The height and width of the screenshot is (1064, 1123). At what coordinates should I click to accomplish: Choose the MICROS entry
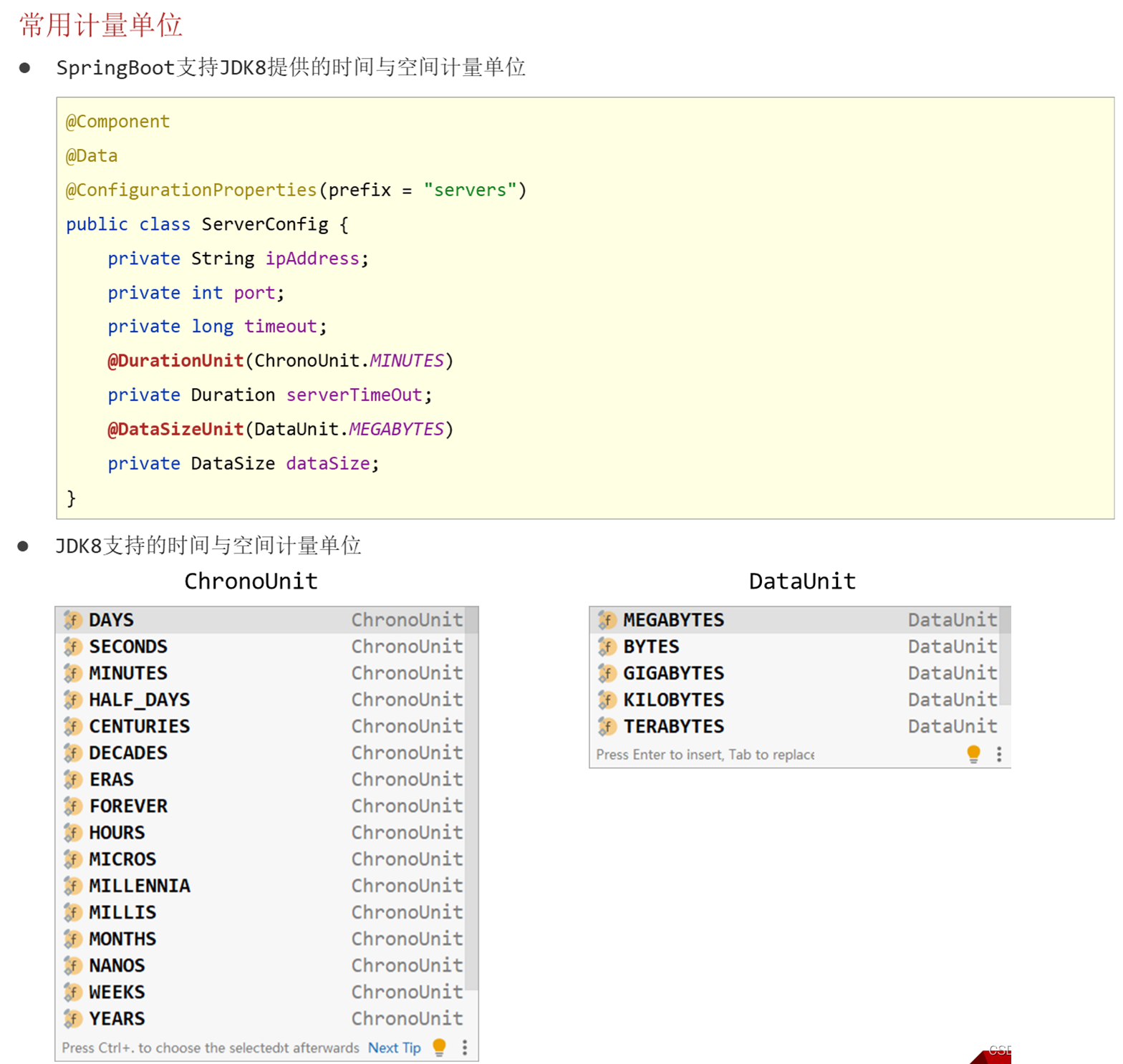point(261,859)
